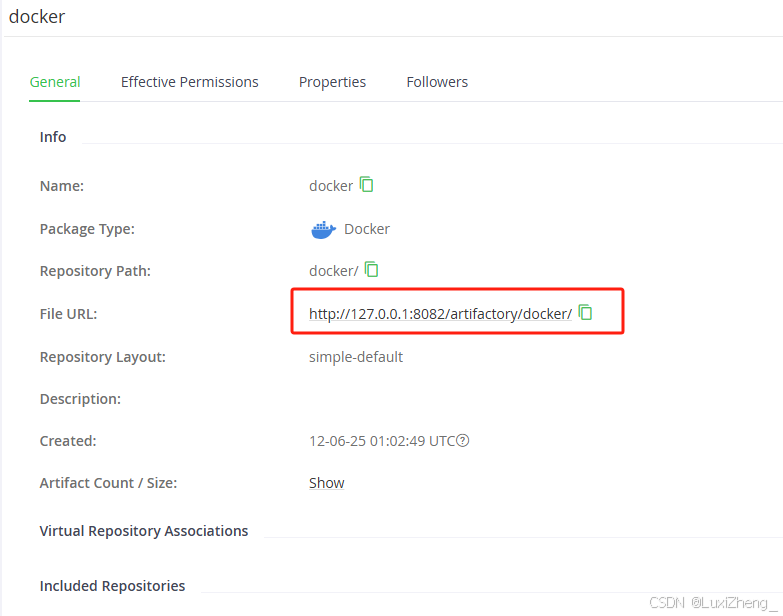Copy the File URL to clipboard
The height and width of the screenshot is (616, 783).
coord(585,312)
